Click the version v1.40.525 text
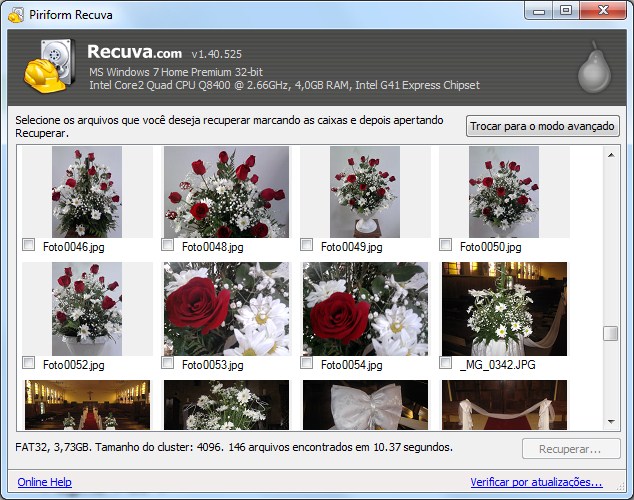The height and width of the screenshot is (500, 634). (x=217, y=54)
